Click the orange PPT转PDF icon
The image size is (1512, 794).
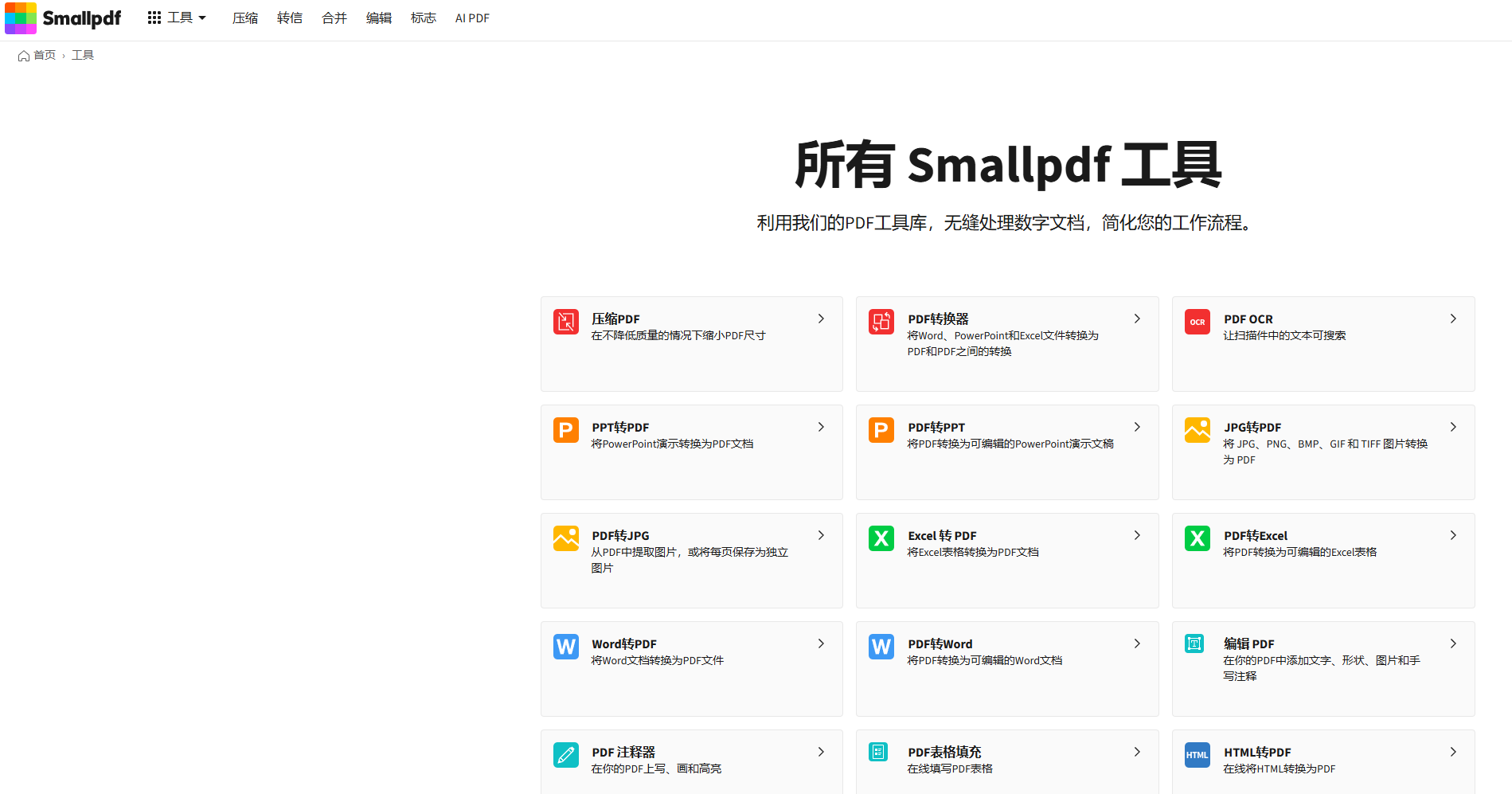pos(565,430)
